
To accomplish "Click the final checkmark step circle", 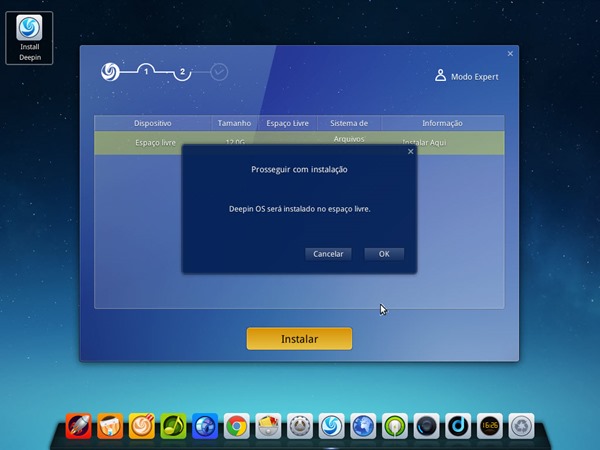I will [219, 72].
